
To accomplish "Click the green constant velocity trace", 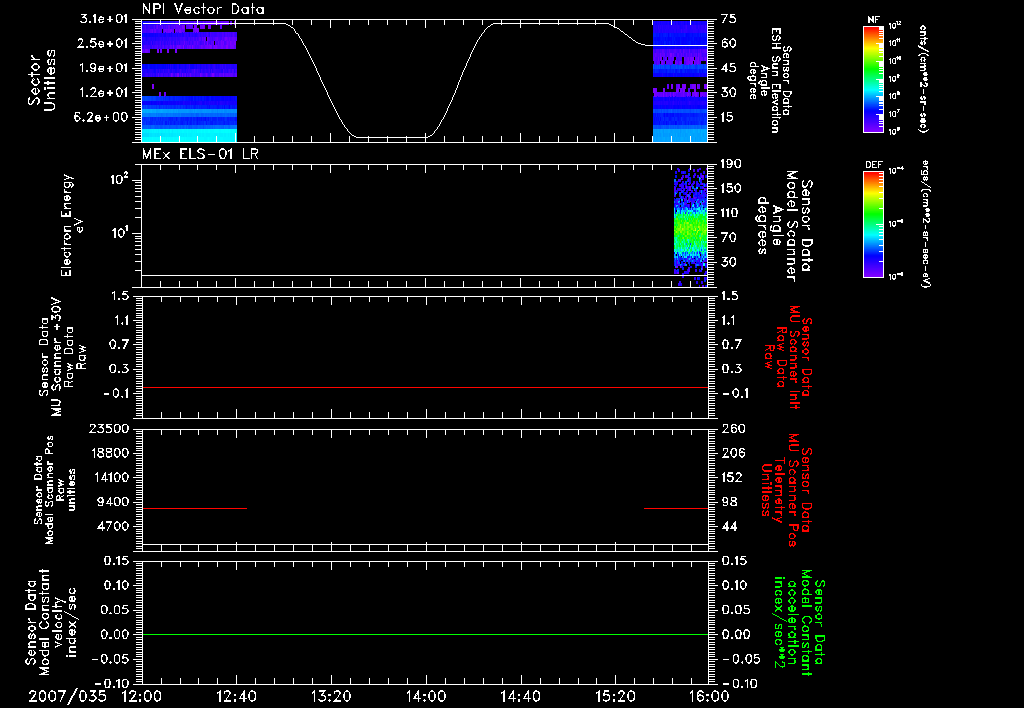I will (425, 634).
